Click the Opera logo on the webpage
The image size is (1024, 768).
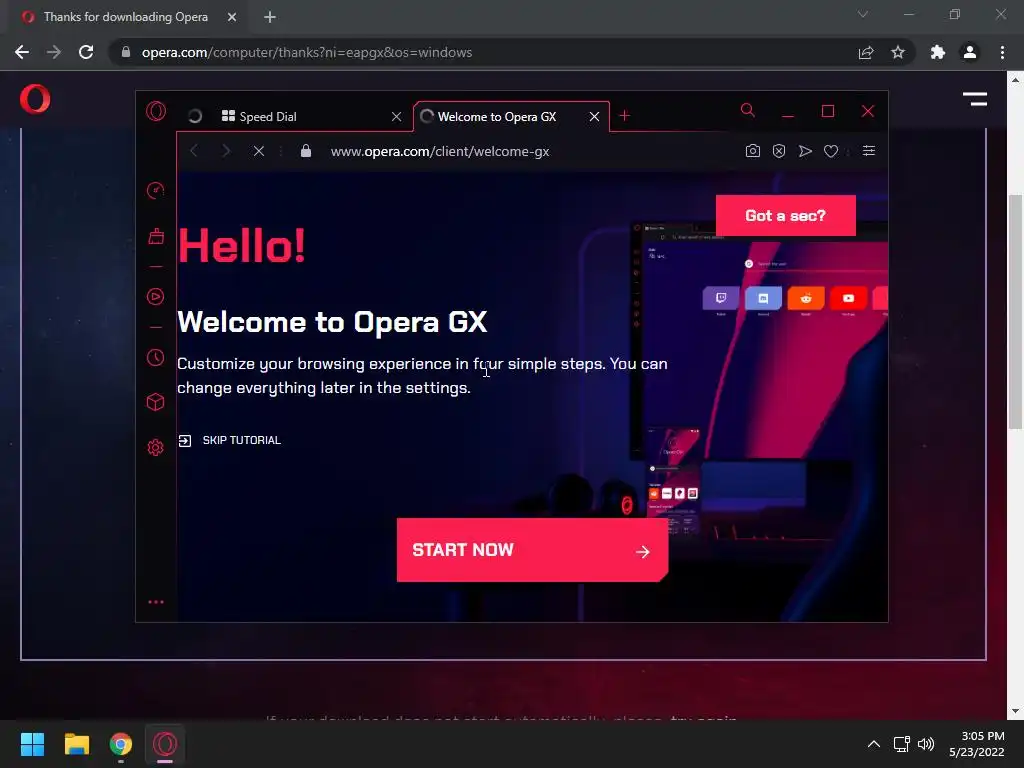pos(35,99)
